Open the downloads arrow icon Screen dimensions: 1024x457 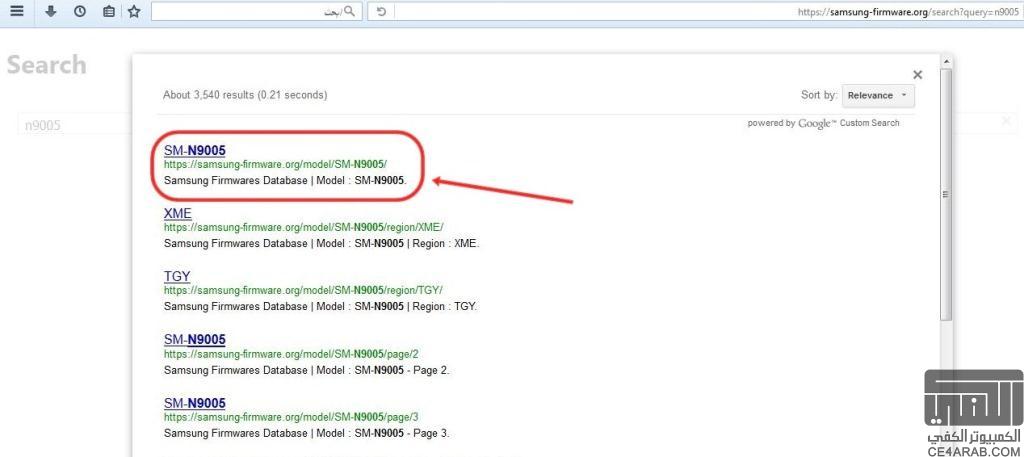[50, 11]
